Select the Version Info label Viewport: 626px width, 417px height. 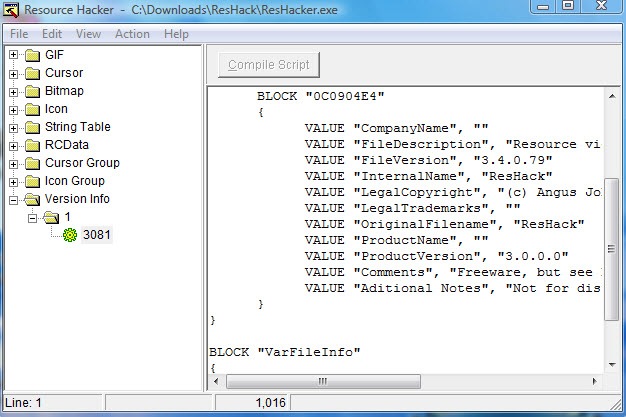[77, 199]
